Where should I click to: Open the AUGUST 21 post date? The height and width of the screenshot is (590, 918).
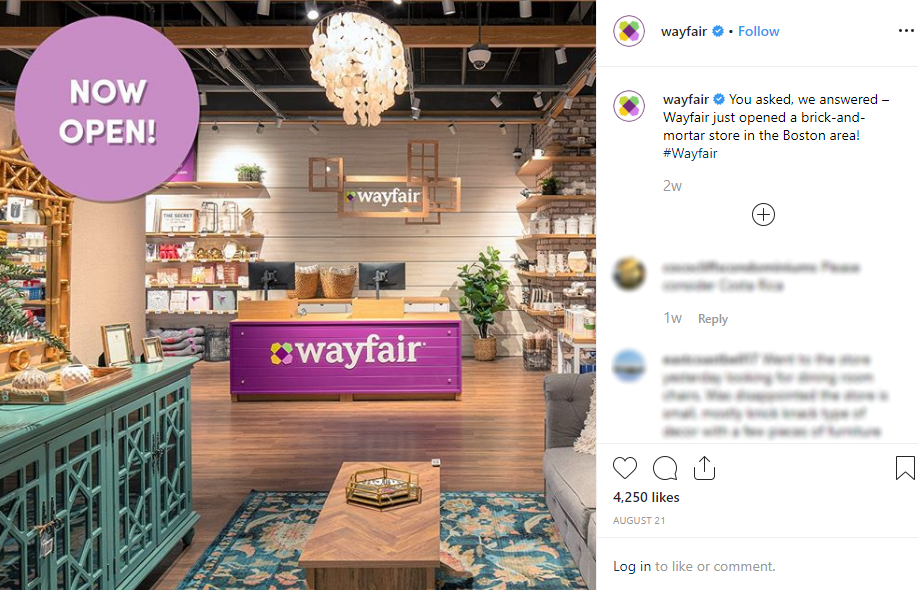point(639,520)
